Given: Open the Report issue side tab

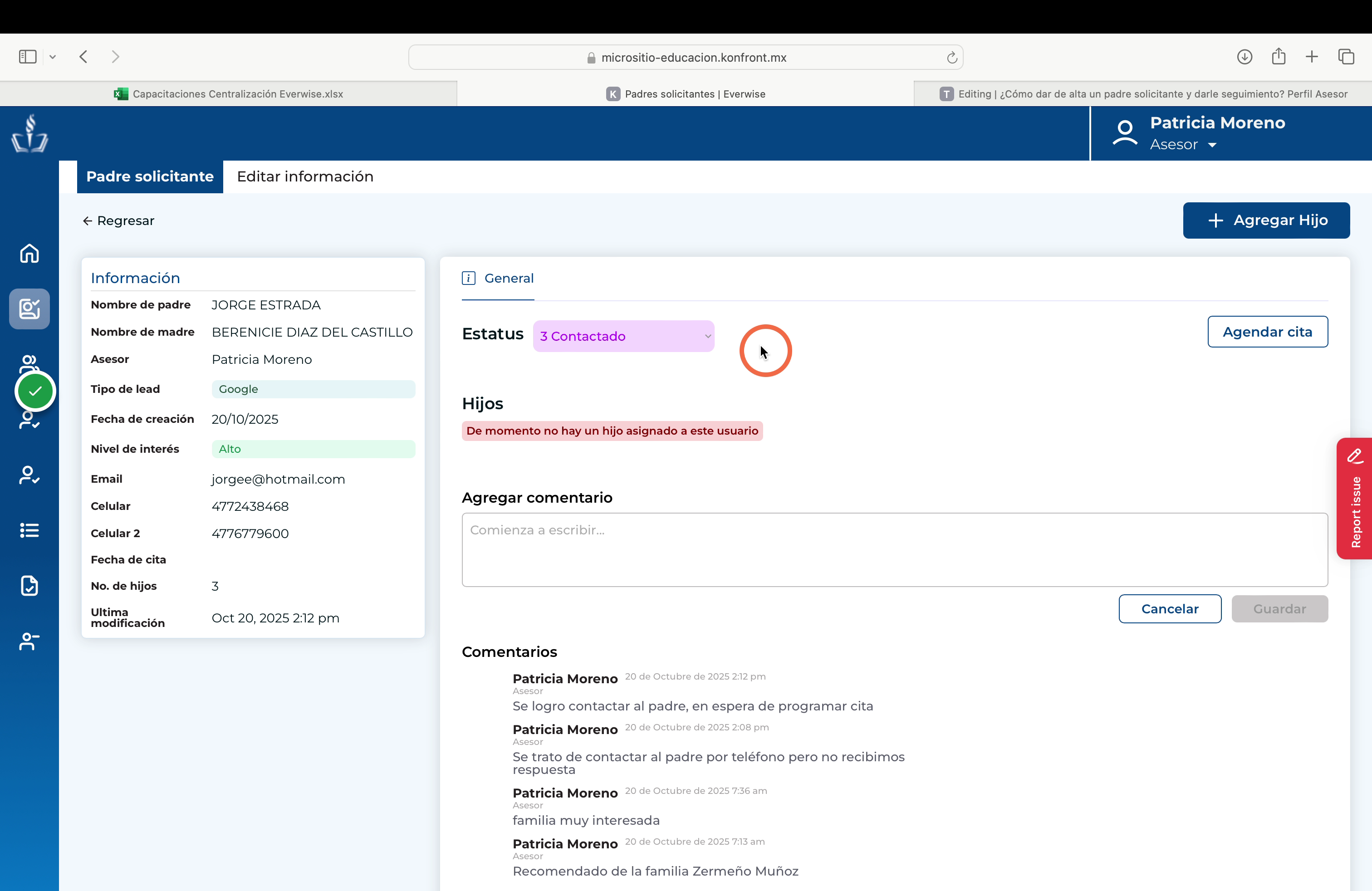Looking at the screenshot, I should point(1355,499).
